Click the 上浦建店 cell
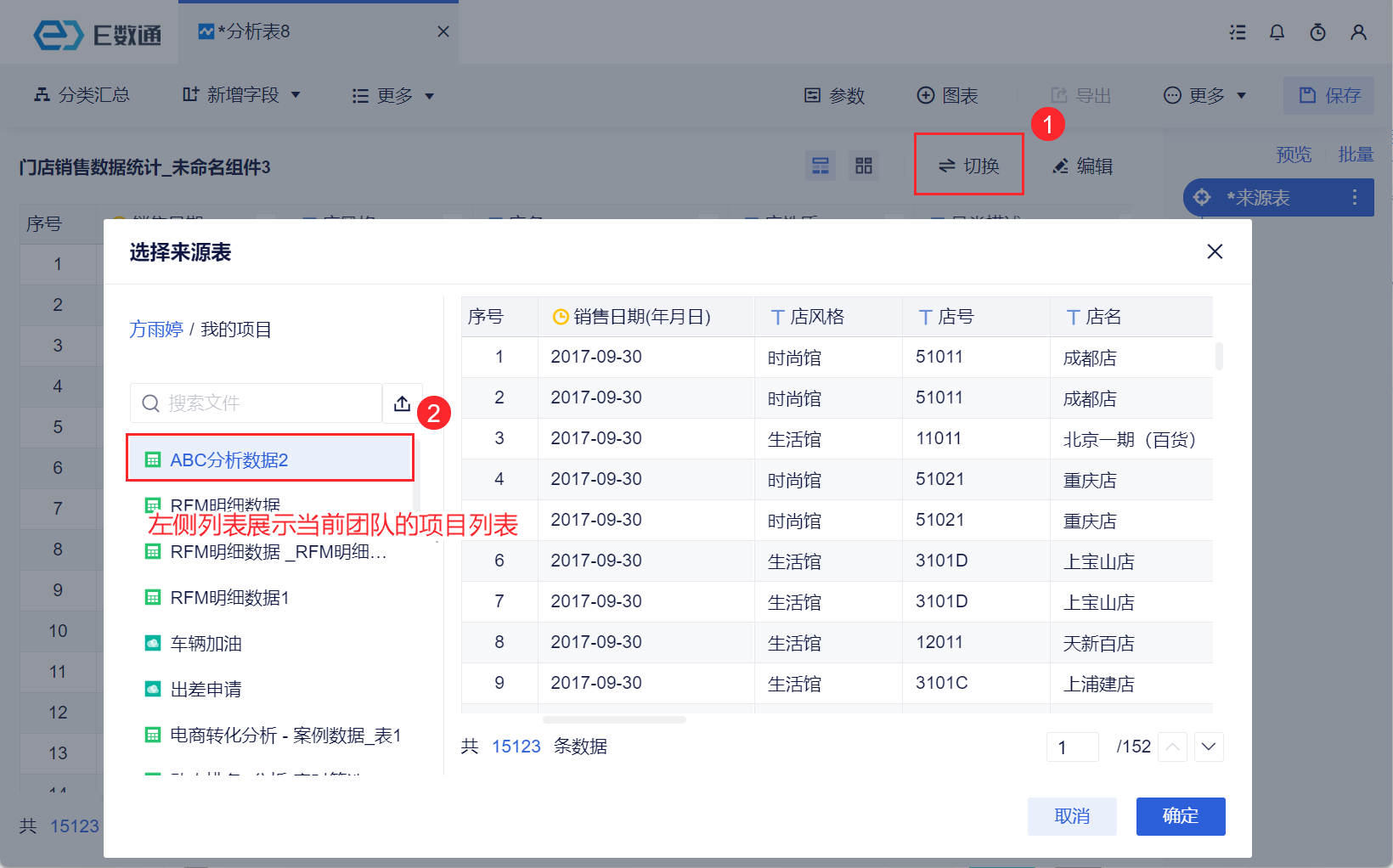This screenshot has width=1393, height=868. tap(1131, 684)
